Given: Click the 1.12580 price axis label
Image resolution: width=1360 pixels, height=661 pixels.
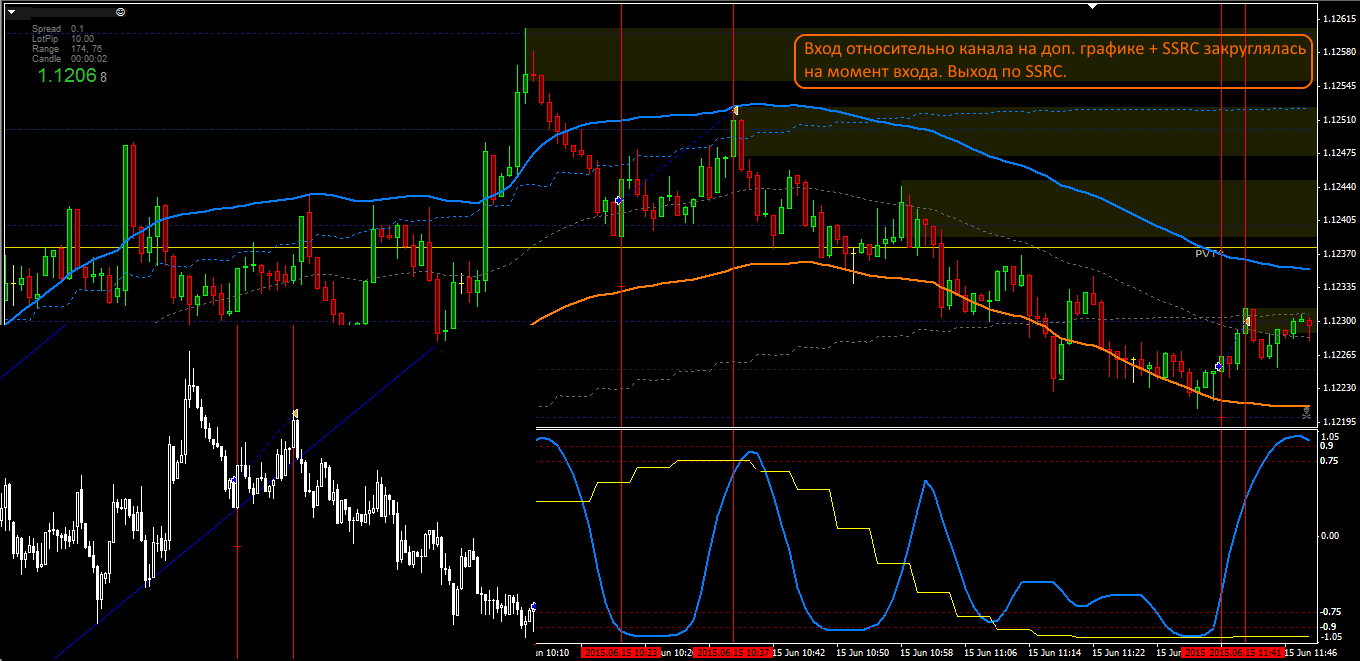Looking at the screenshot, I should 1338,51.
